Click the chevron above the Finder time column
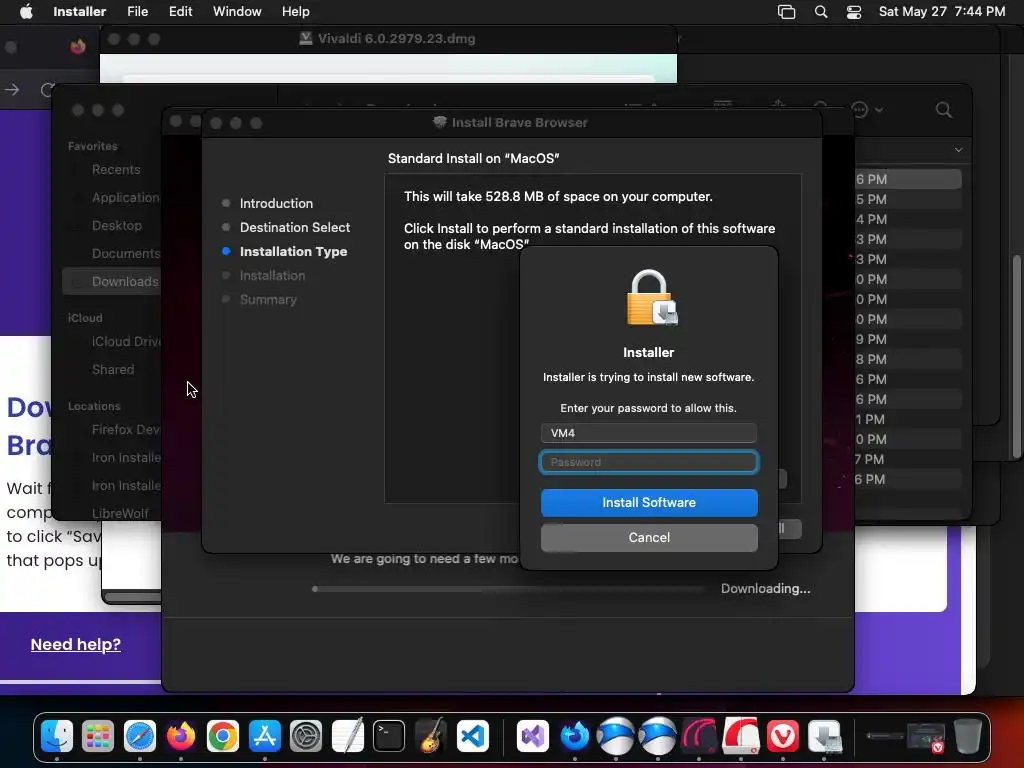1024x768 pixels. (958, 150)
